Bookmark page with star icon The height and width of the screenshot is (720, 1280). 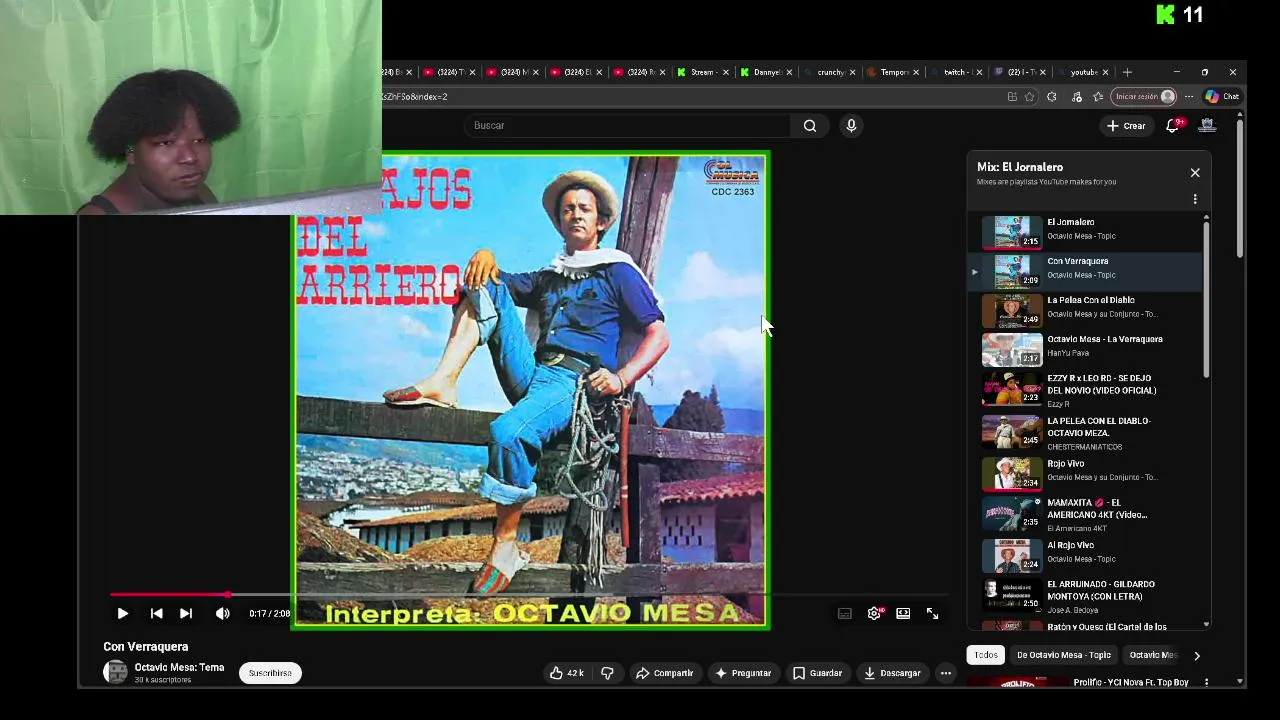[x=1030, y=97]
